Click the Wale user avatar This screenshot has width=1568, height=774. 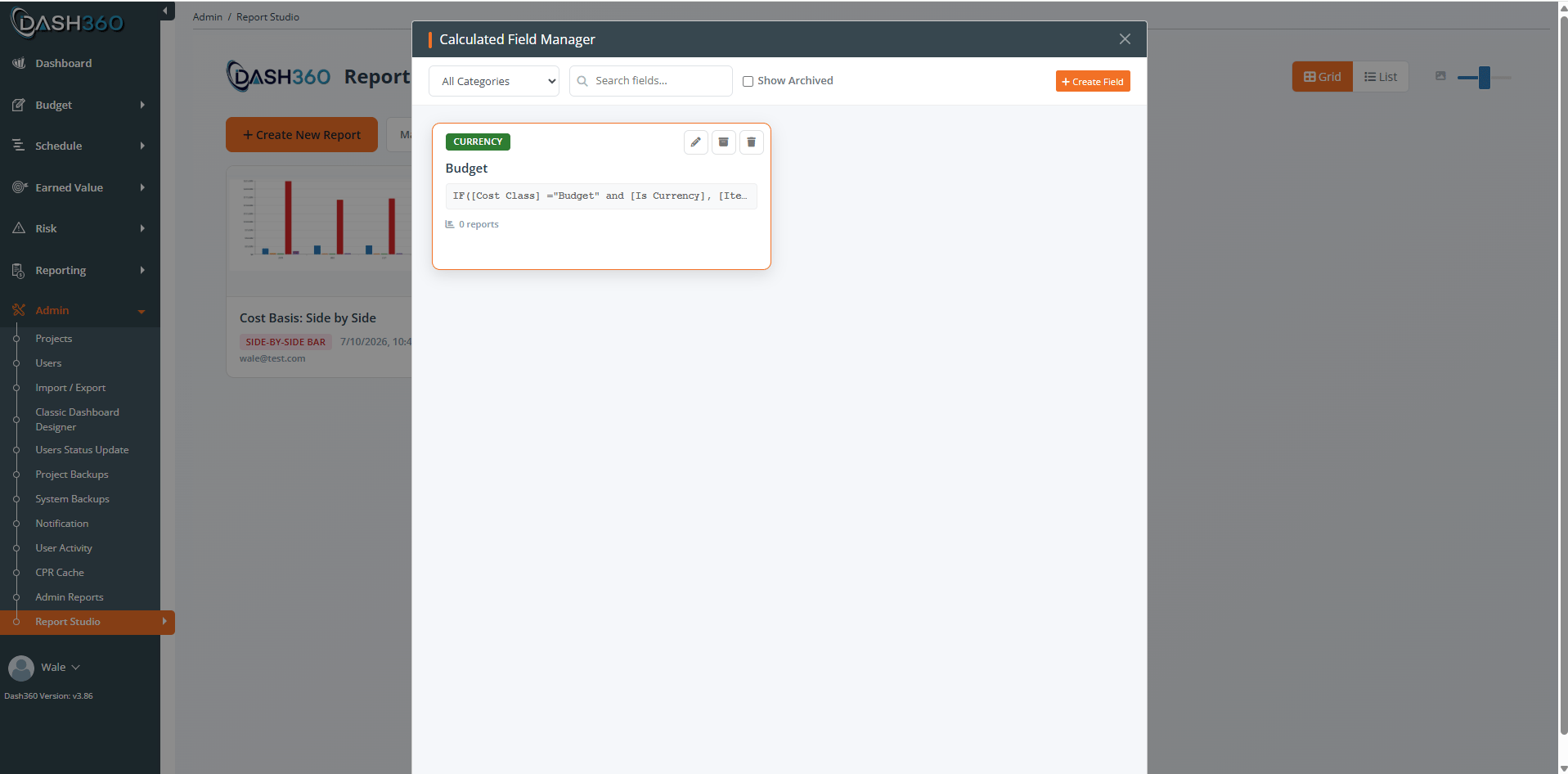coord(21,668)
